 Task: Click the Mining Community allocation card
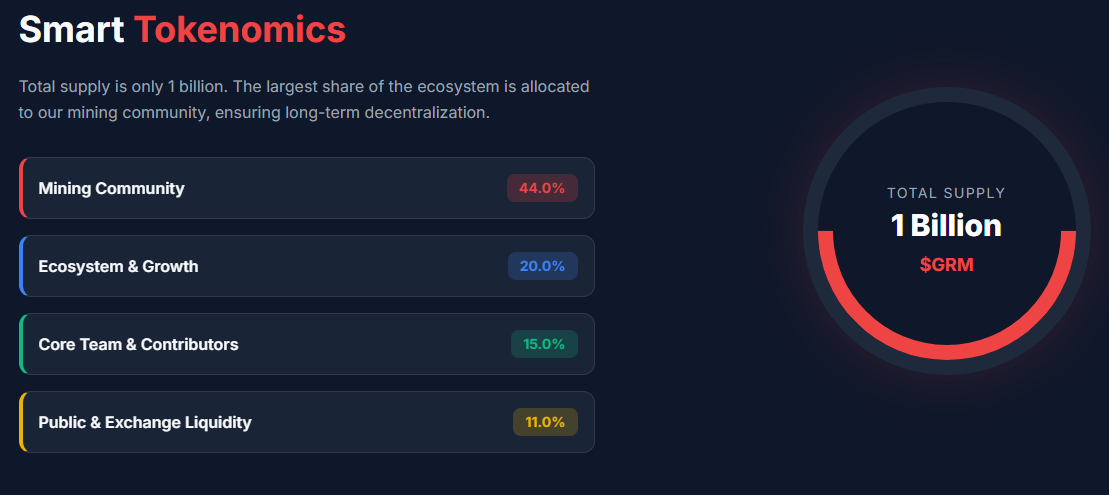click(306, 188)
